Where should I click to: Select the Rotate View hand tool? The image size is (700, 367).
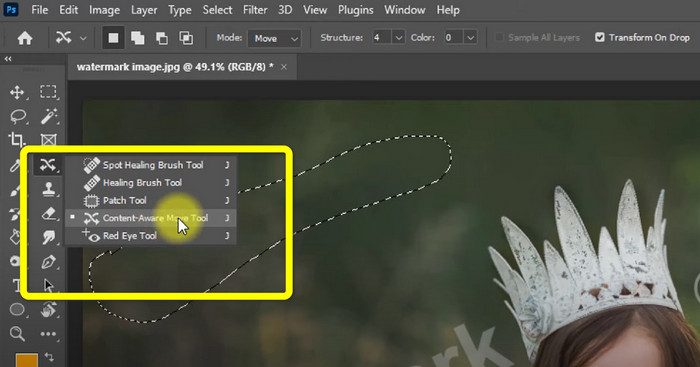(x=48, y=309)
